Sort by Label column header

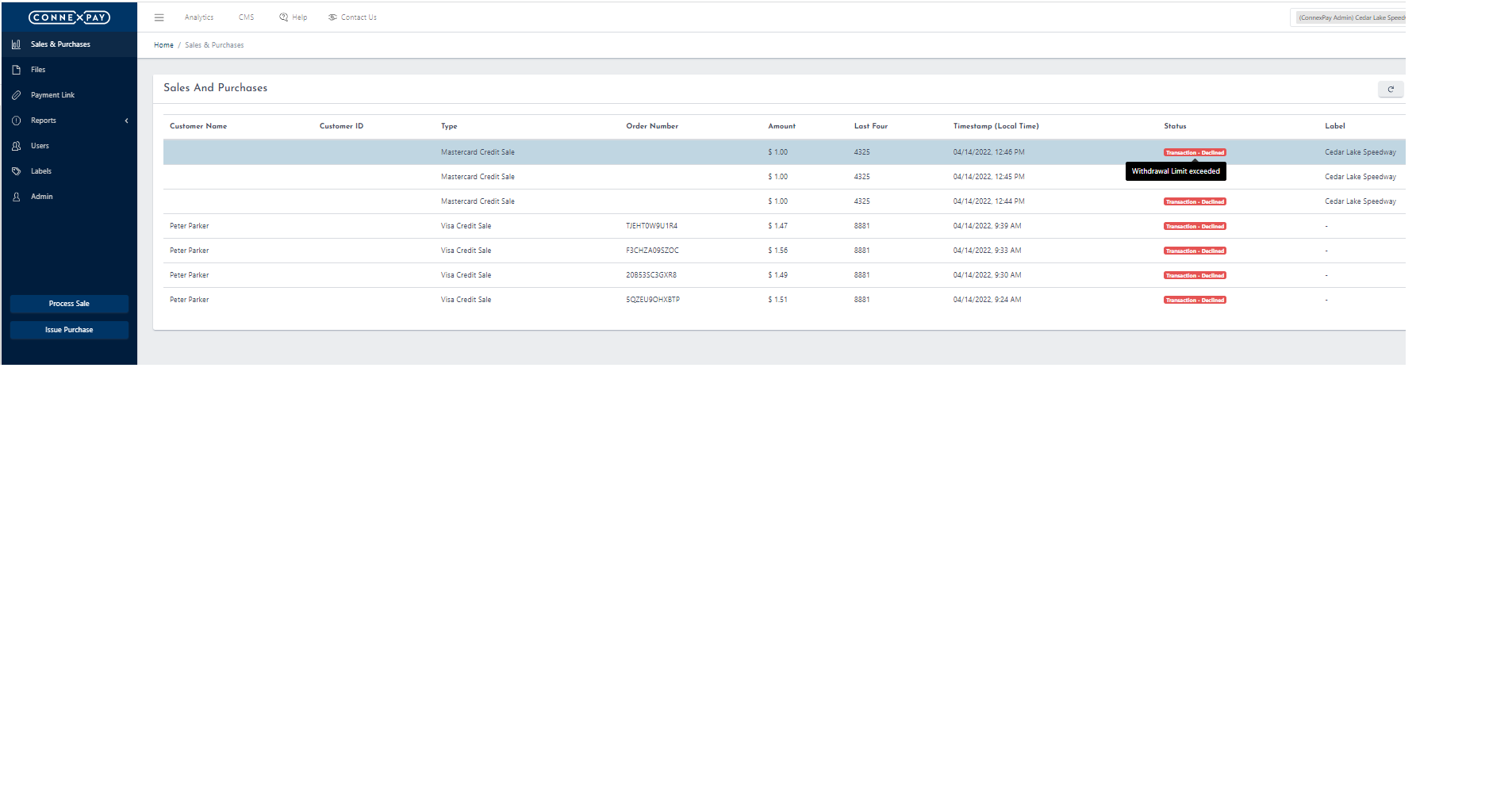(x=1335, y=126)
